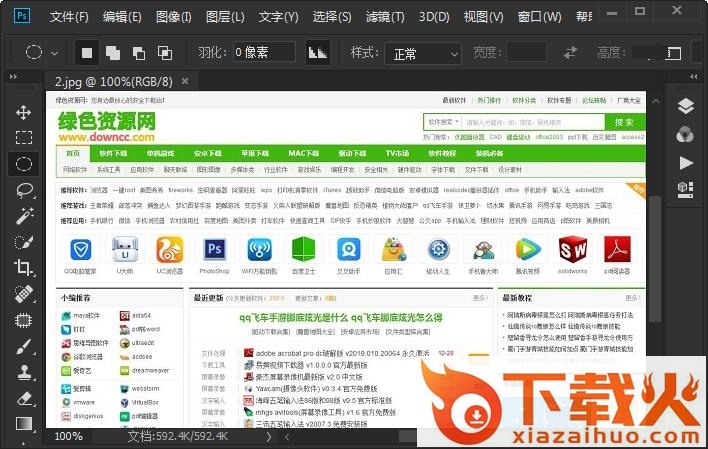Open the 选择(S) menu
The width and height of the screenshot is (708, 449).
pyautogui.click(x=332, y=17)
